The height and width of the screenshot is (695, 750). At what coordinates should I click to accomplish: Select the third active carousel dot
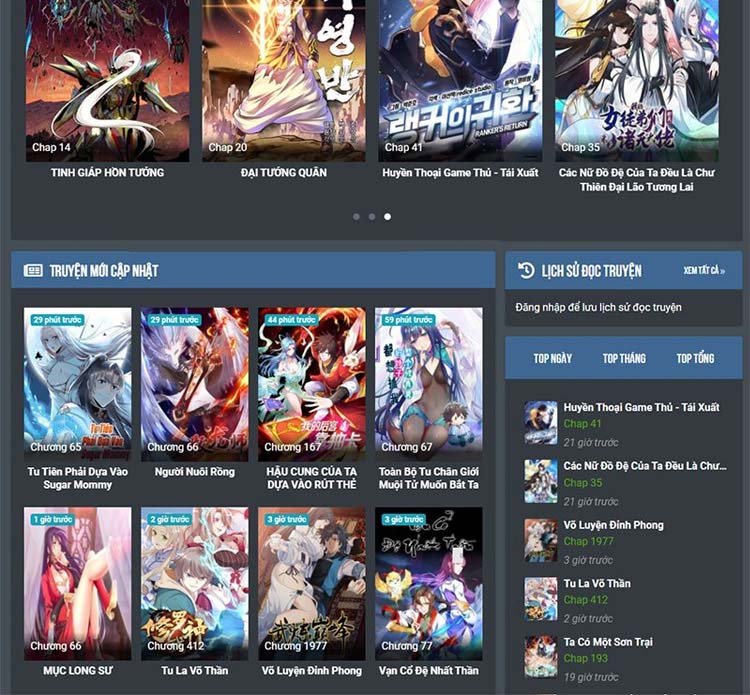coord(388,216)
